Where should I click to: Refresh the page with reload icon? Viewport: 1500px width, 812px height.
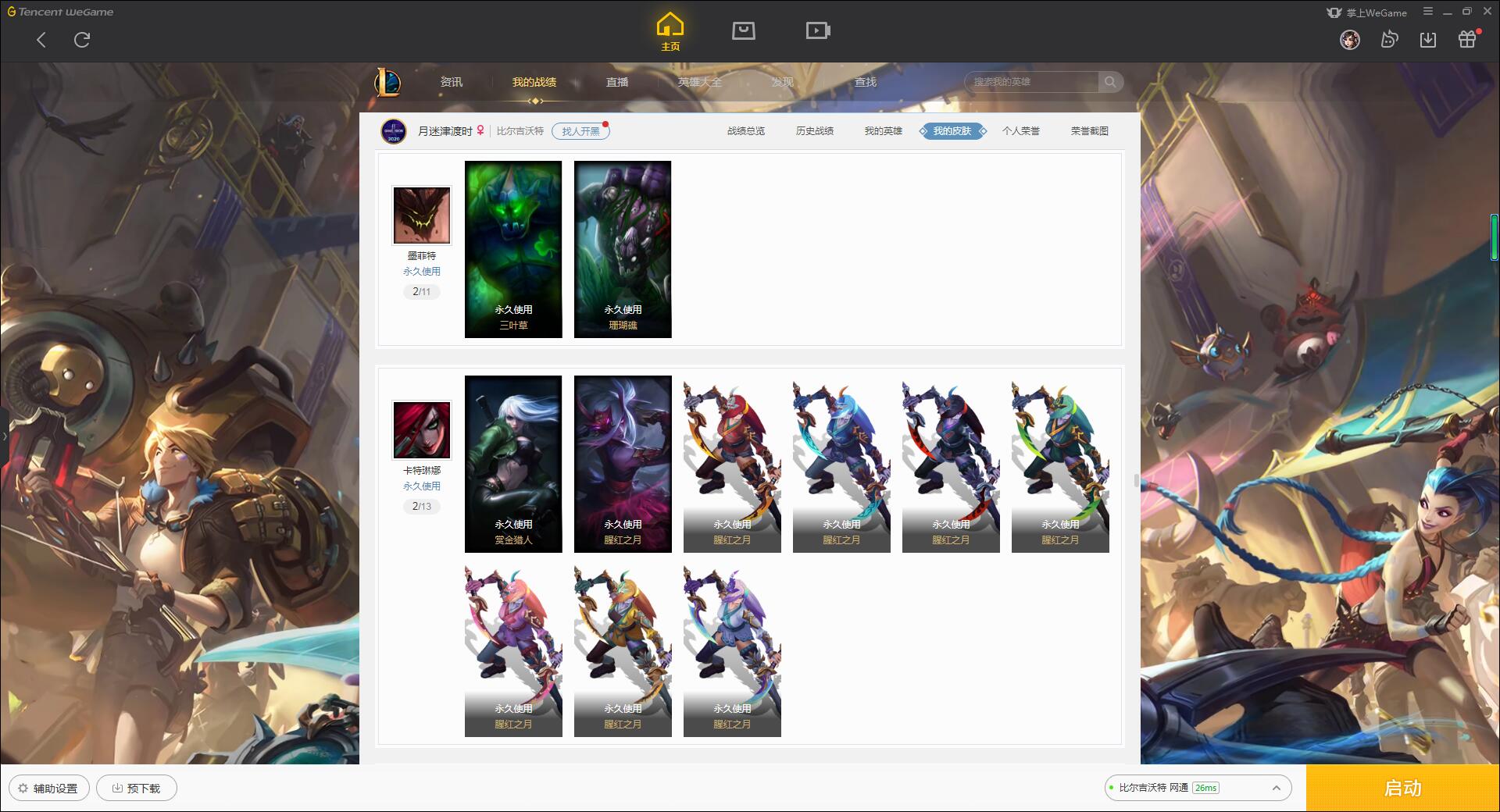coord(82,40)
